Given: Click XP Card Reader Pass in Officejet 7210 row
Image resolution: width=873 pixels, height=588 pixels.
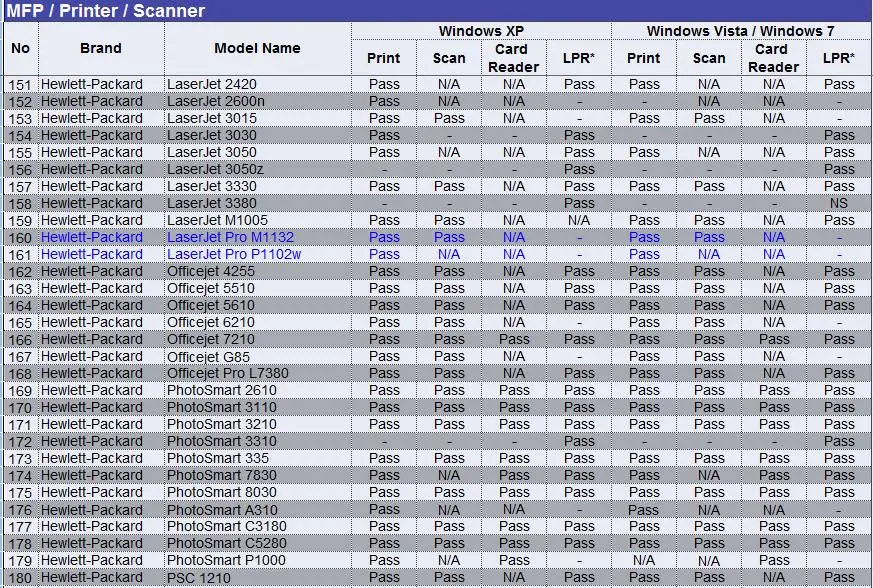Looking at the screenshot, I should 514,339.
